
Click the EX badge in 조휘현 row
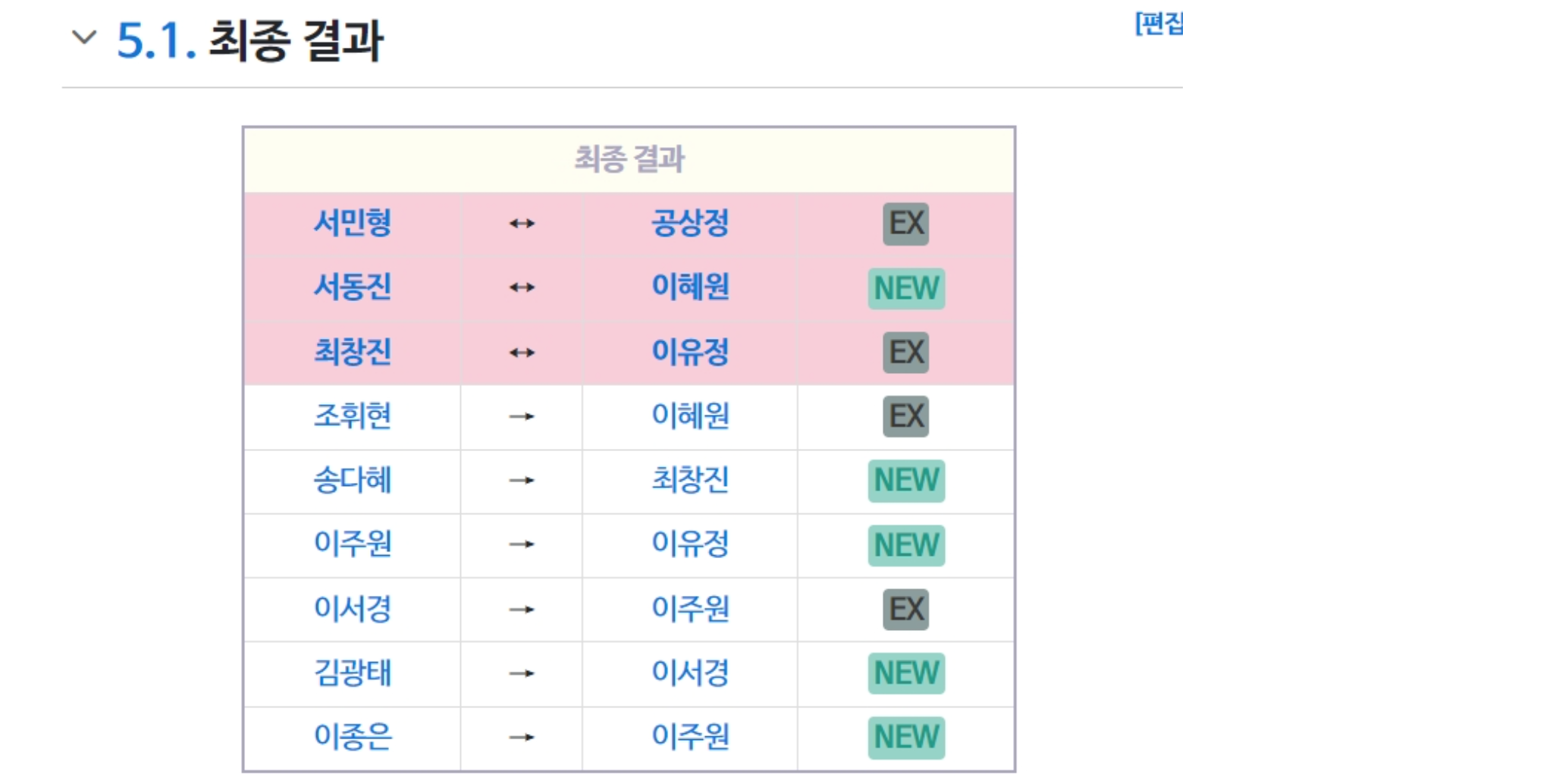905,416
